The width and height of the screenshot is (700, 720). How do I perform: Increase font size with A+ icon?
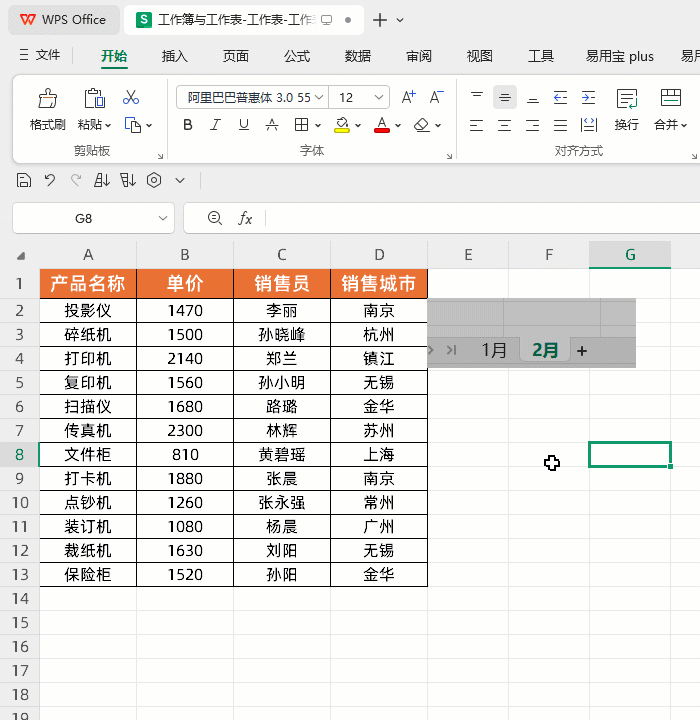(x=408, y=97)
